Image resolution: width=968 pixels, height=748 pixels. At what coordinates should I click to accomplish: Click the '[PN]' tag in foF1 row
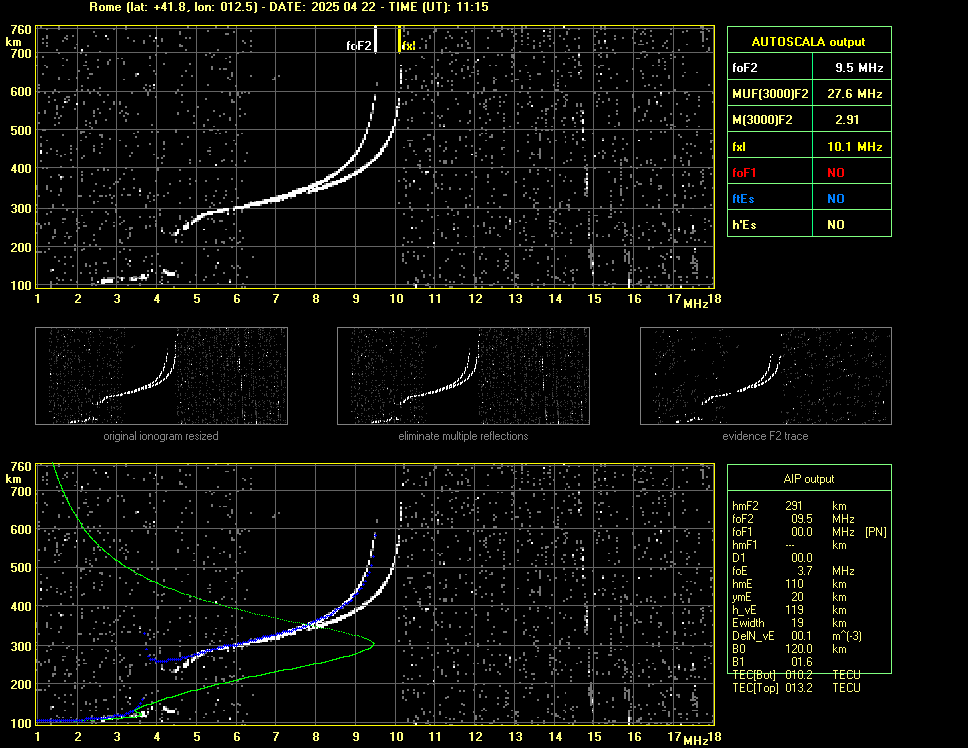[875, 532]
